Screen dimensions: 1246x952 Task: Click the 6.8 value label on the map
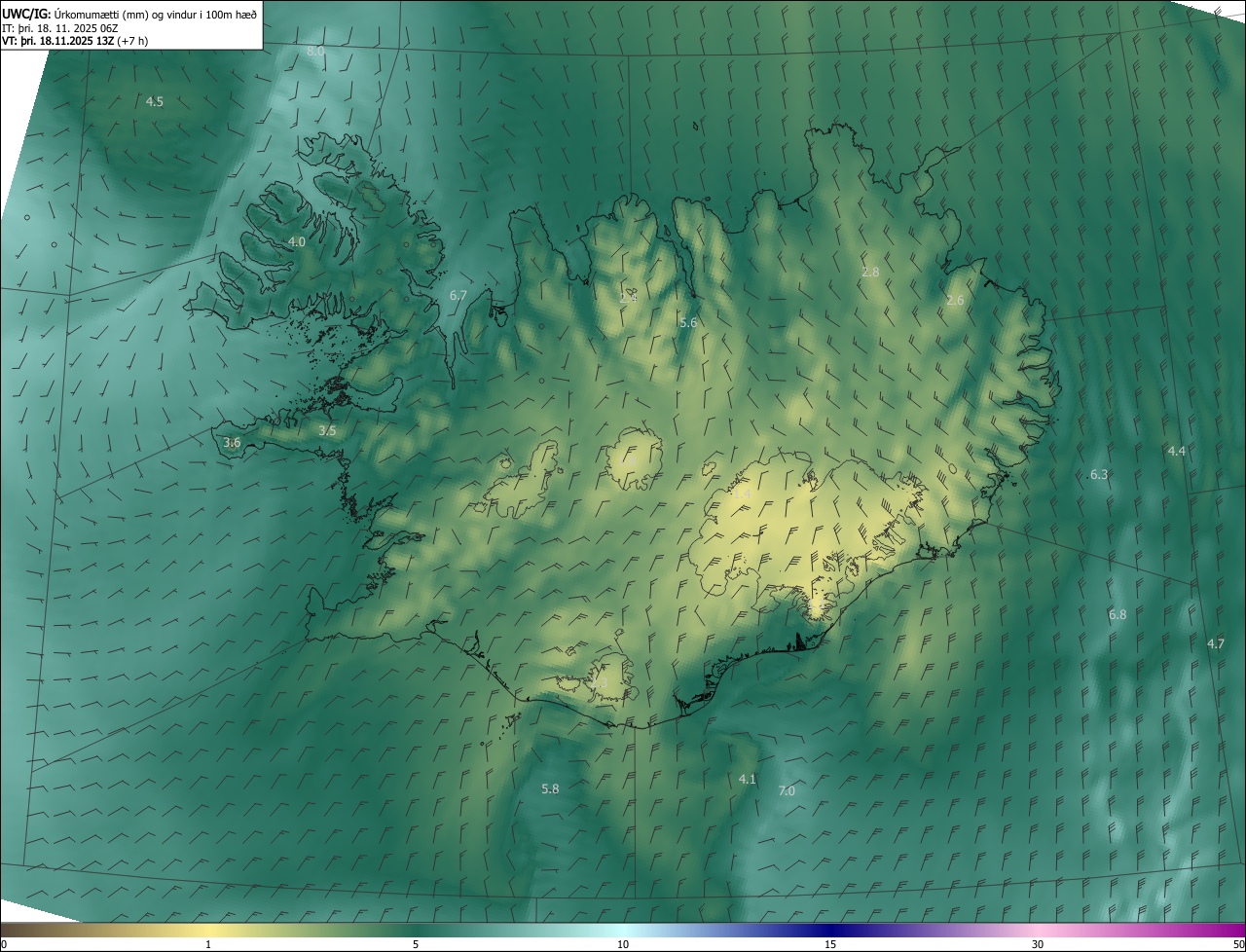pyautogui.click(x=1118, y=614)
